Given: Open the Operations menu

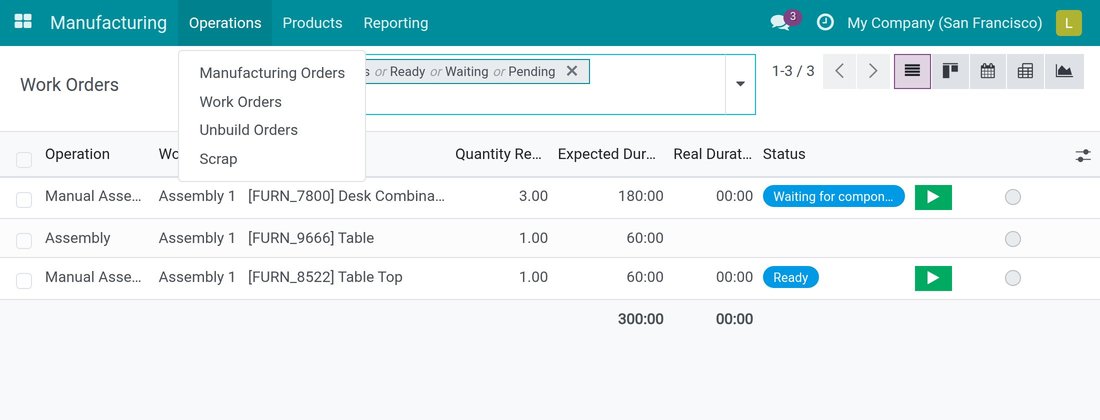Looking at the screenshot, I should 225,22.
